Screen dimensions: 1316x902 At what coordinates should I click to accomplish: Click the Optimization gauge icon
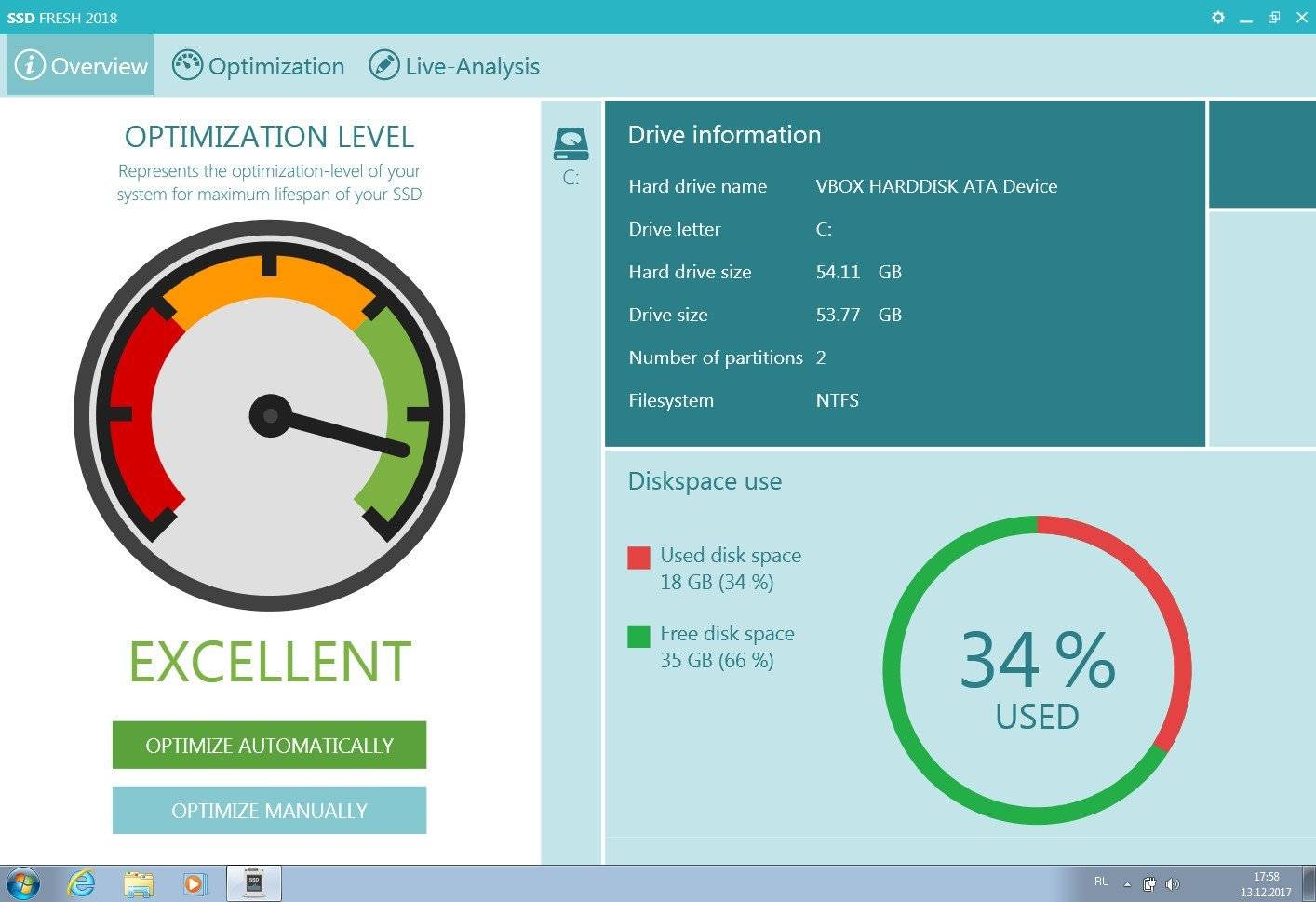coord(187,65)
